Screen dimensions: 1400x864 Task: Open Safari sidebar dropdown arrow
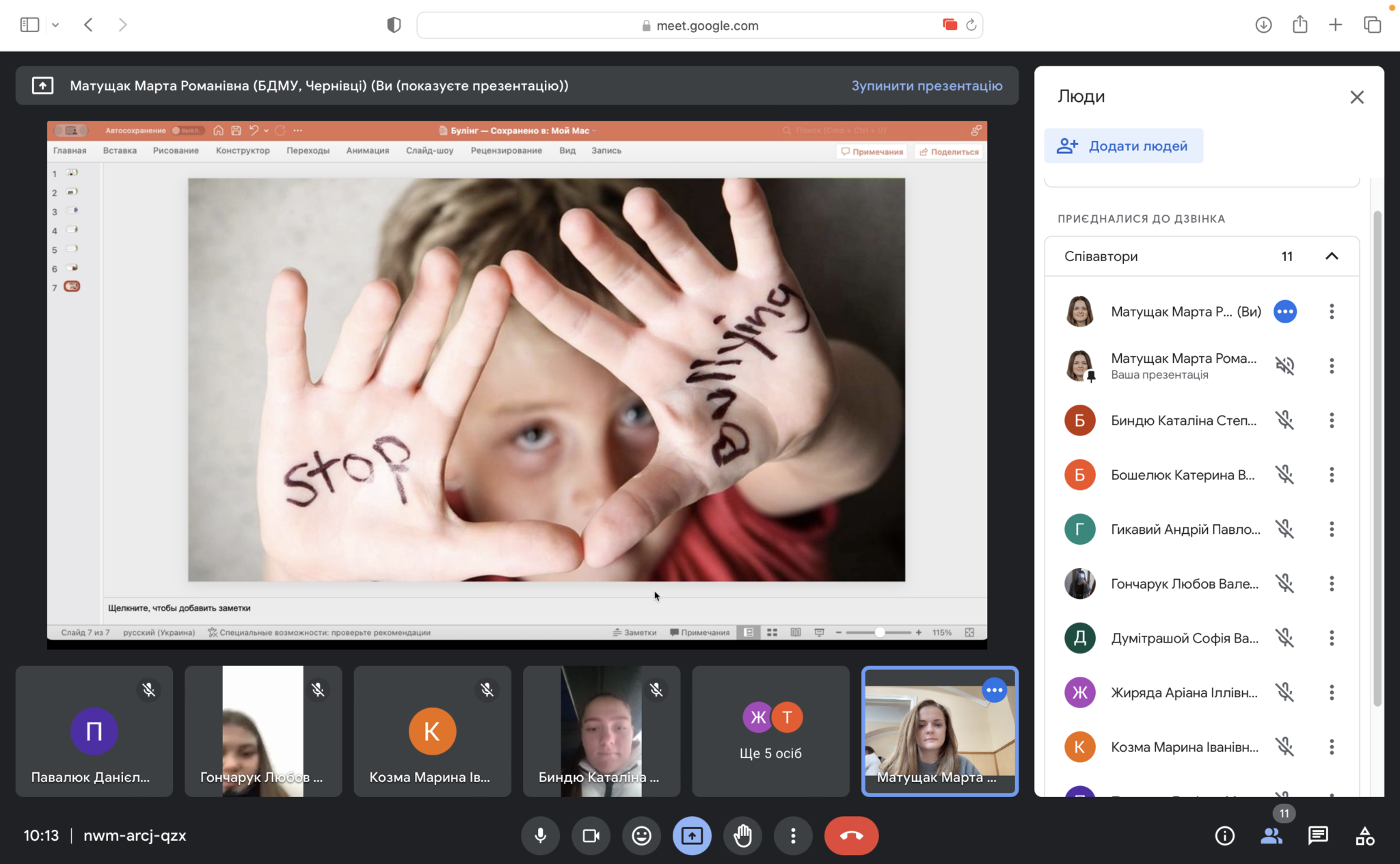pyautogui.click(x=55, y=25)
